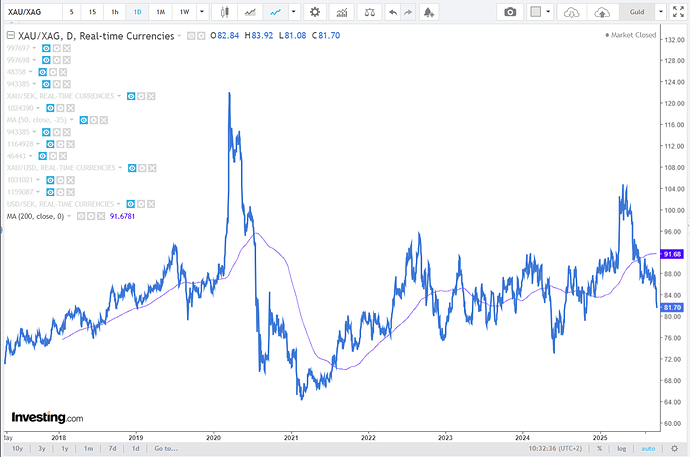The height and width of the screenshot is (457, 690).
Task: Expand the 1W timeframe dropdown arrow
Action: (204, 12)
